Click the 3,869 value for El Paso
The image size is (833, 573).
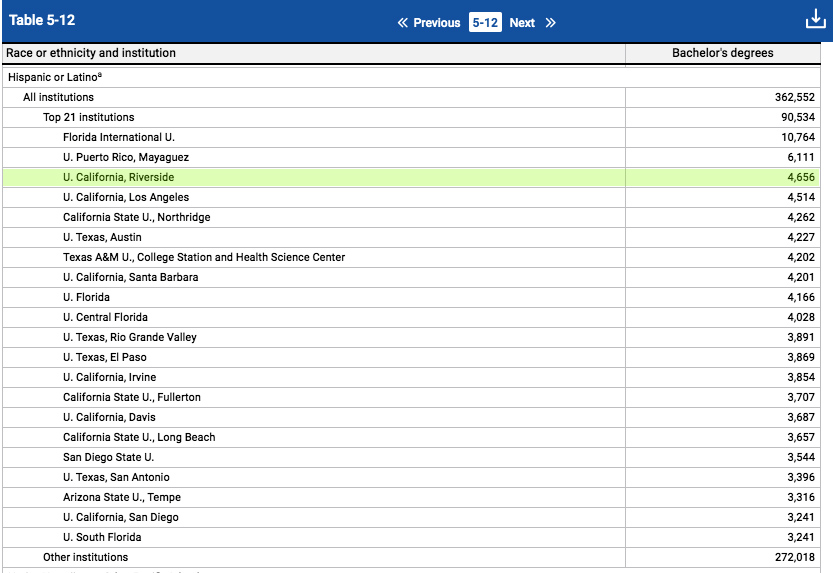pyautogui.click(x=801, y=357)
